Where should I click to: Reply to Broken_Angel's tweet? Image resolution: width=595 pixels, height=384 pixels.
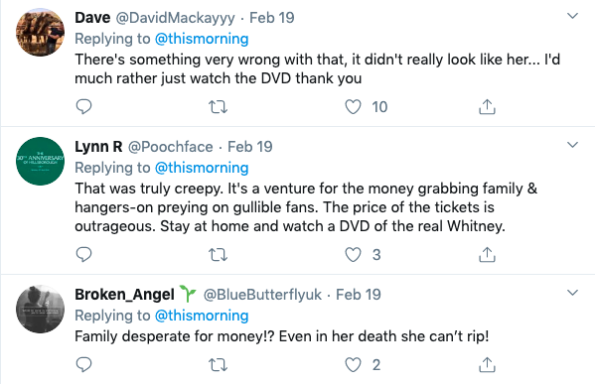pyautogui.click(x=84, y=365)
